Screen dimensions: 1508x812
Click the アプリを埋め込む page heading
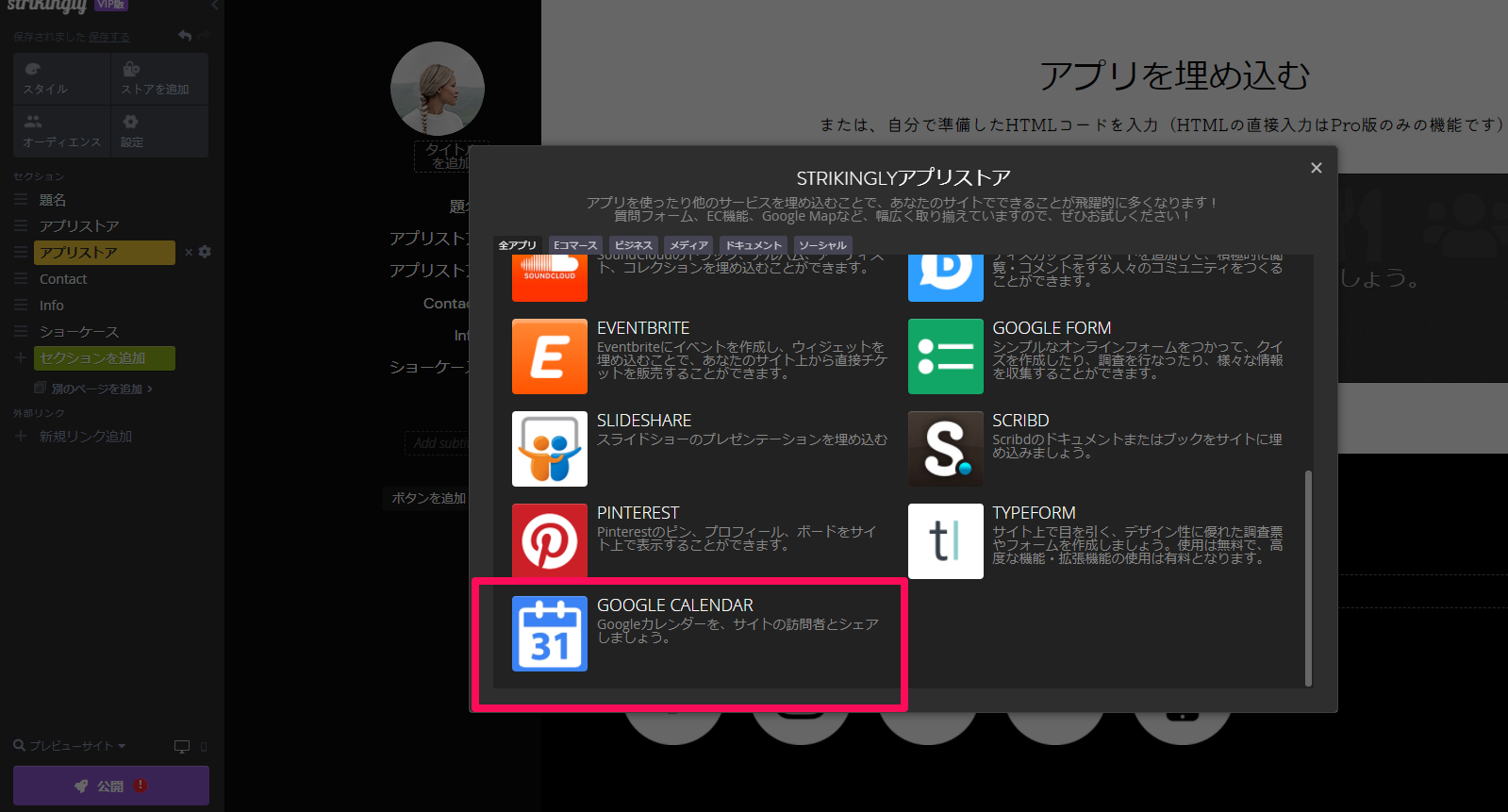pos(1174,75)
